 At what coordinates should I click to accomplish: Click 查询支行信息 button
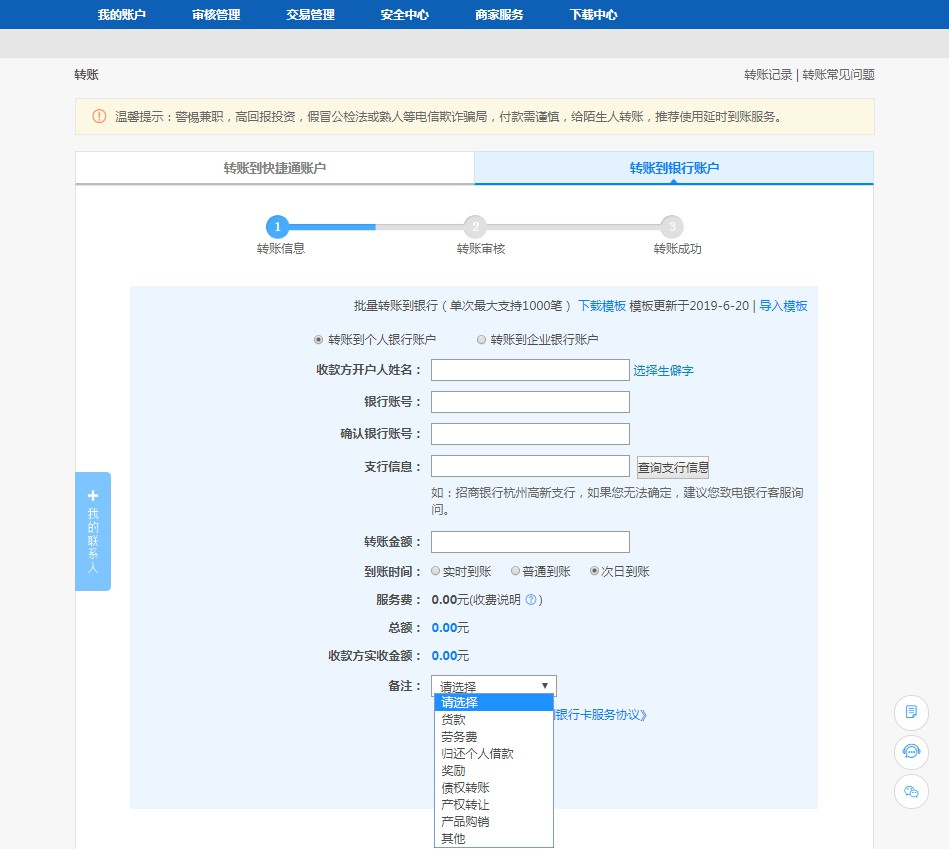[672, 467]
